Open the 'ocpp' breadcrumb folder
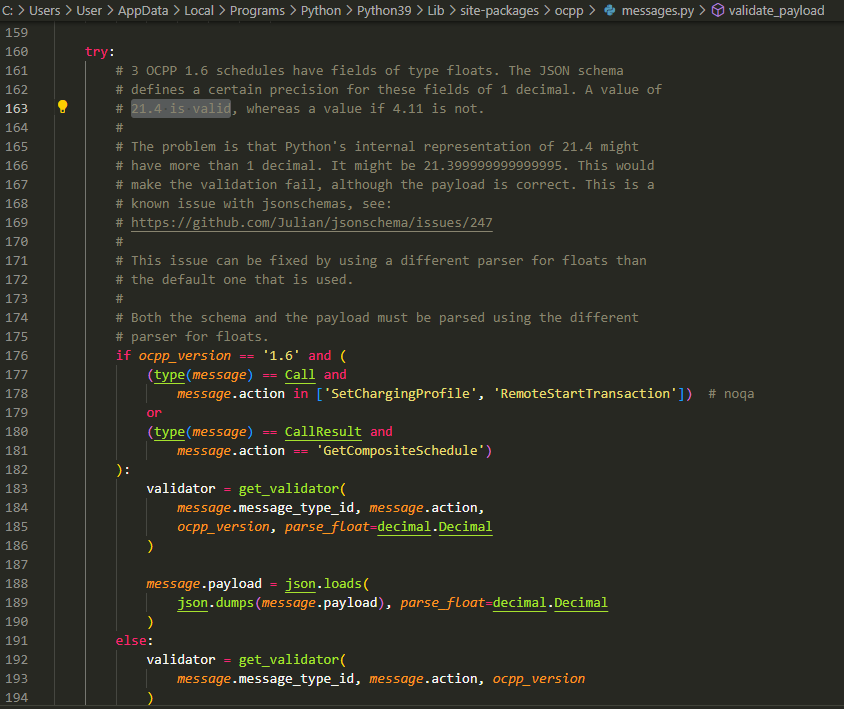The height and width of the screenshot is (709, 844). point(569,10)
